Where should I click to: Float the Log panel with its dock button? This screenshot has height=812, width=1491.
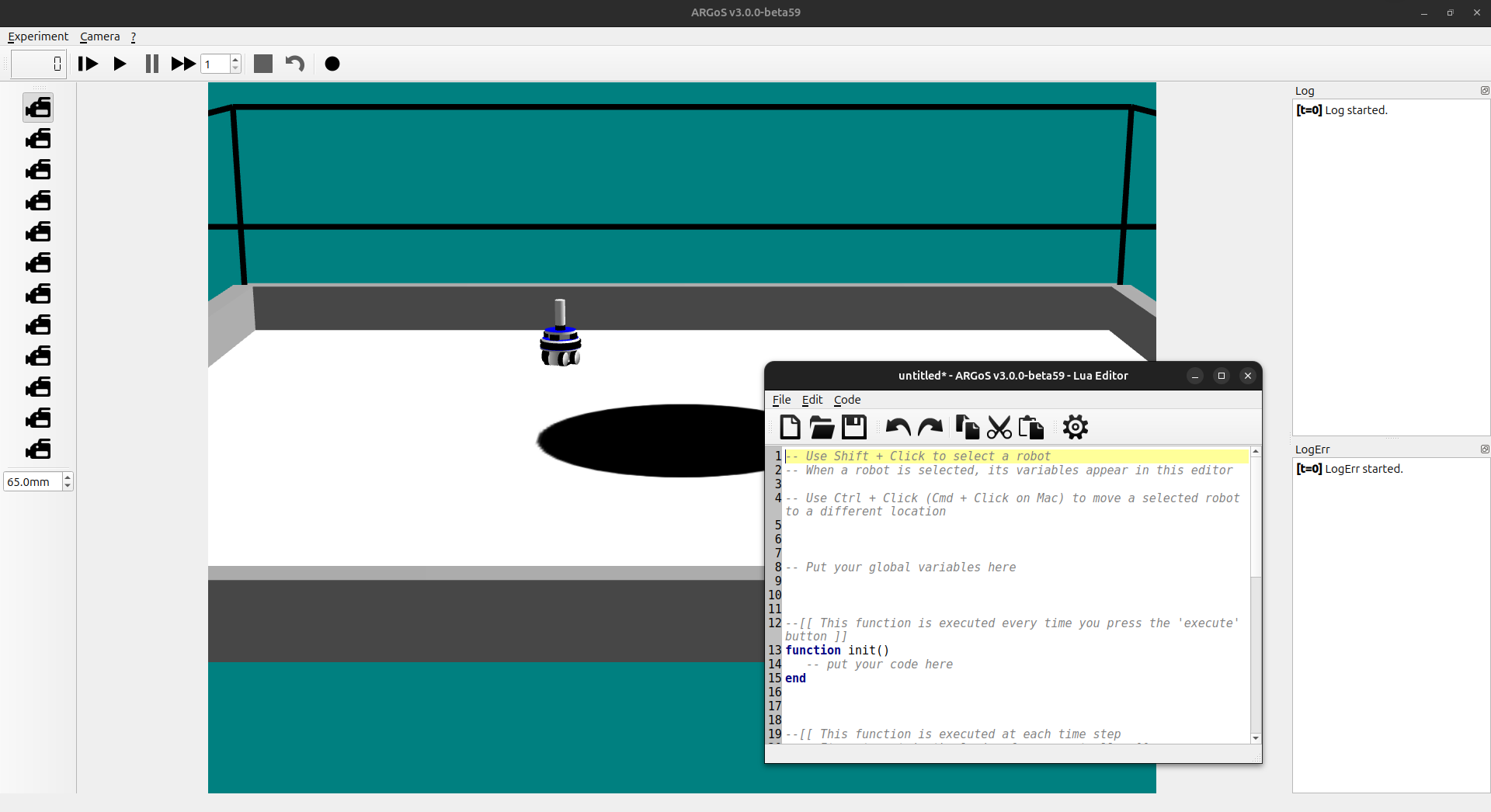[1485, 91]
